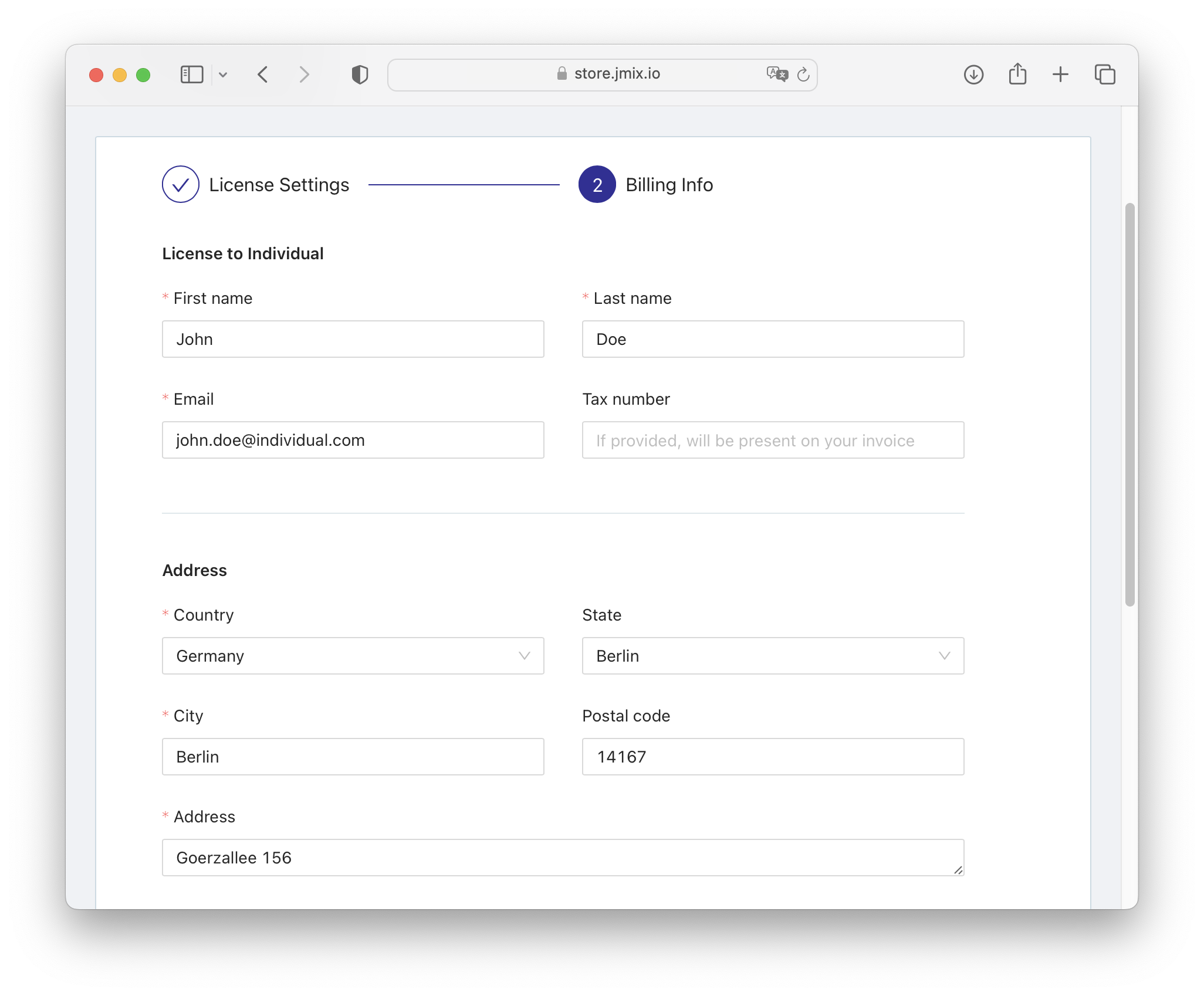Screen dimensions: 1204x996
Task: Click the empty Tax number field
Action: click(773, 440)
